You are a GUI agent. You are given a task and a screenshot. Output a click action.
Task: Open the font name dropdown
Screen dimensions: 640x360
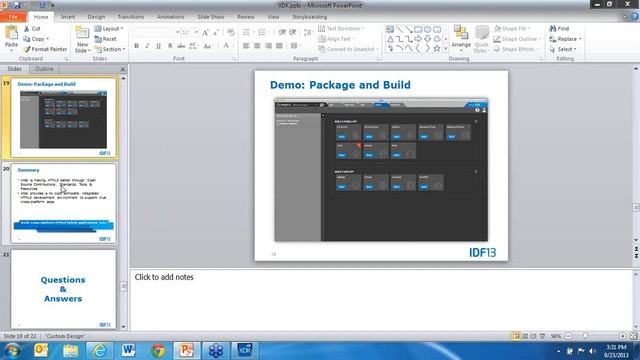pos(178,32)
